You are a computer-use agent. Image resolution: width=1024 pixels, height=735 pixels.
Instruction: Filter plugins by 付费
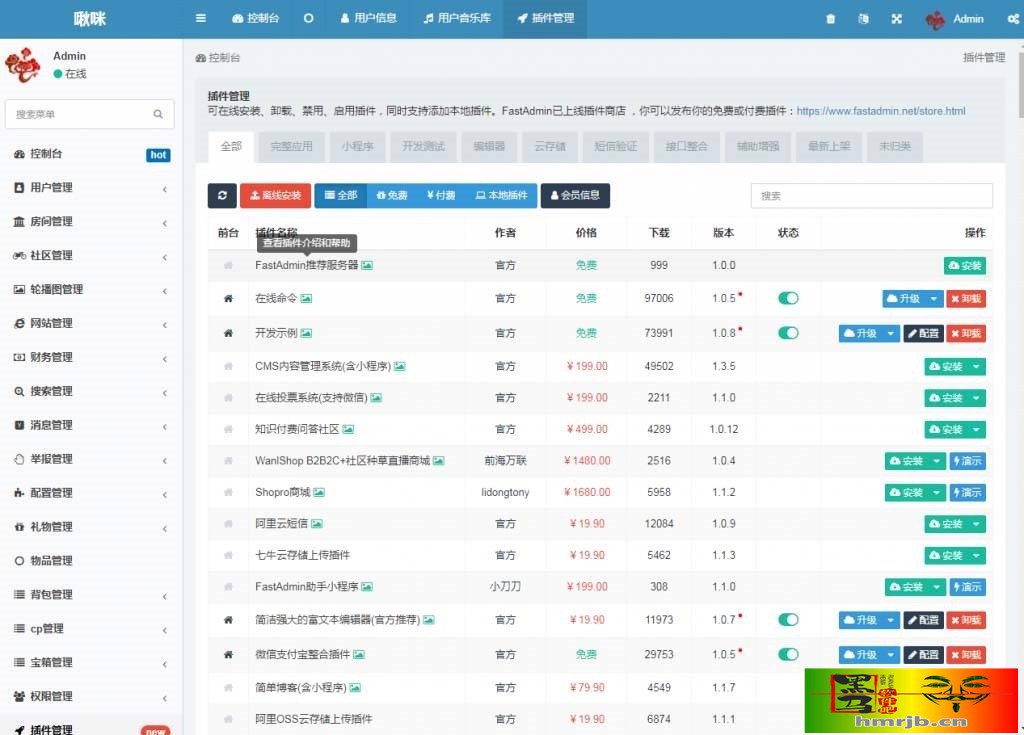coord(441,195)
